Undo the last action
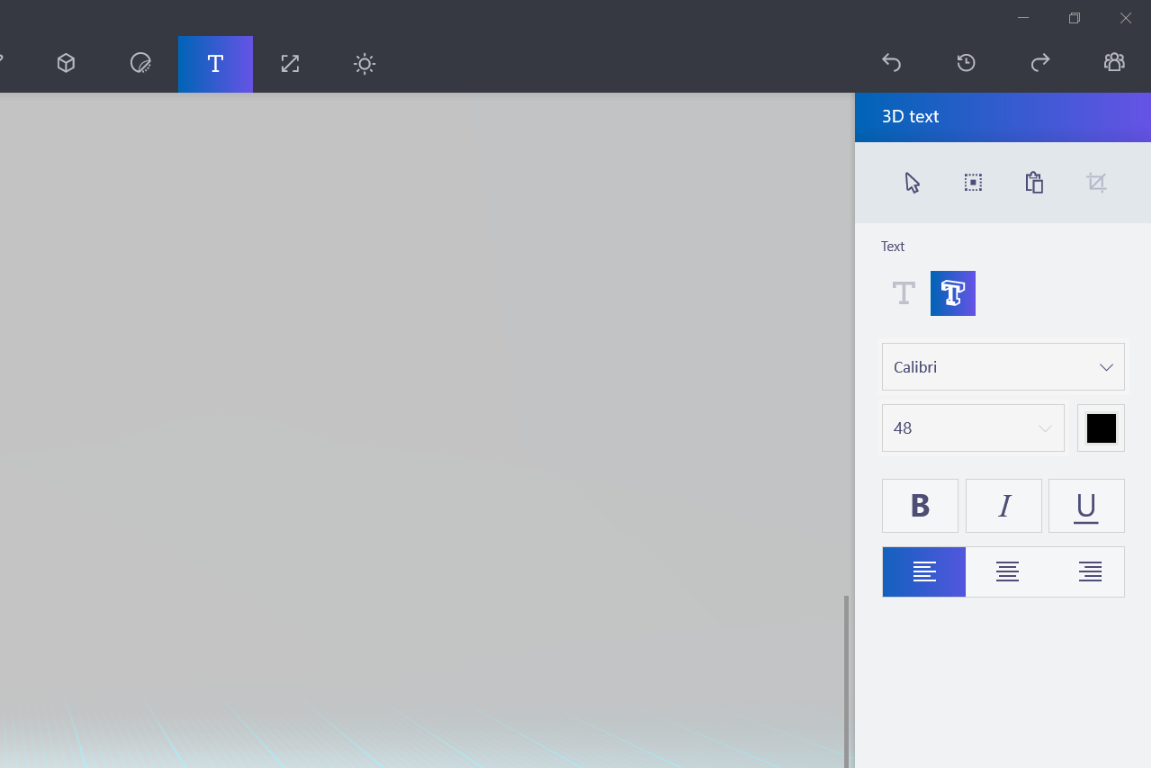This screenshot has width=1151, height=768. [891, 63]
